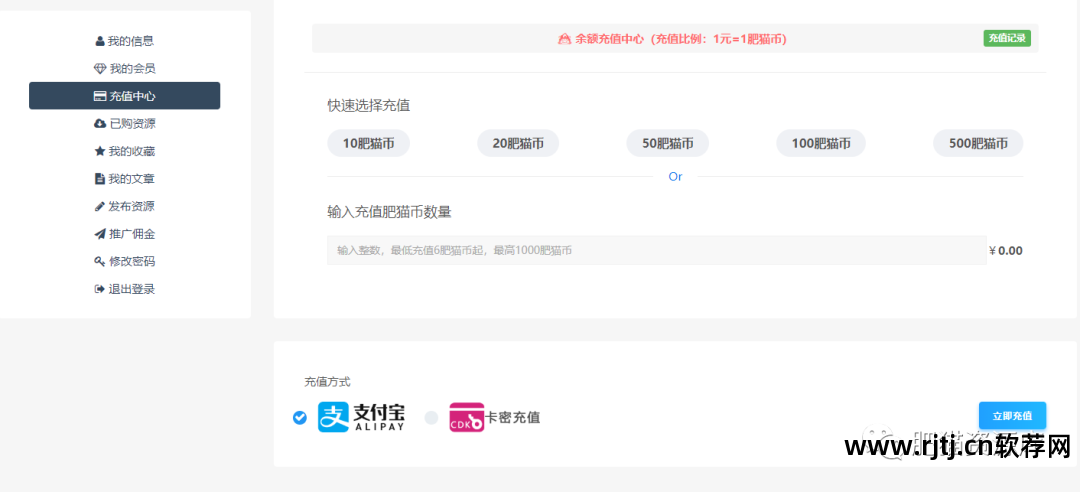Open the green 充值记录 link
This screenshot has width=1080, height=492.
pos(1006,39)
